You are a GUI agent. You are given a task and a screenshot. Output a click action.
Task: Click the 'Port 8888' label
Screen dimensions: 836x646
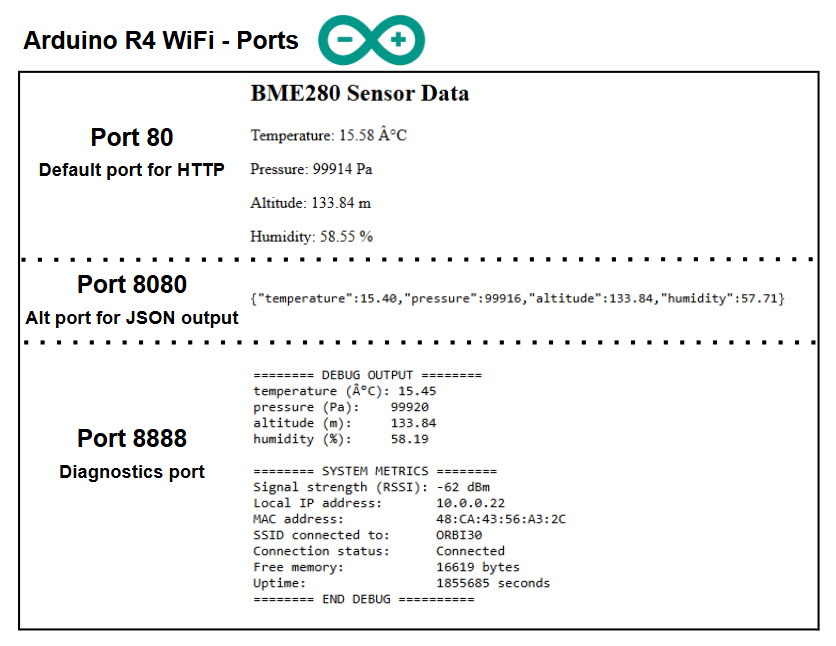[x=131, y=438]
